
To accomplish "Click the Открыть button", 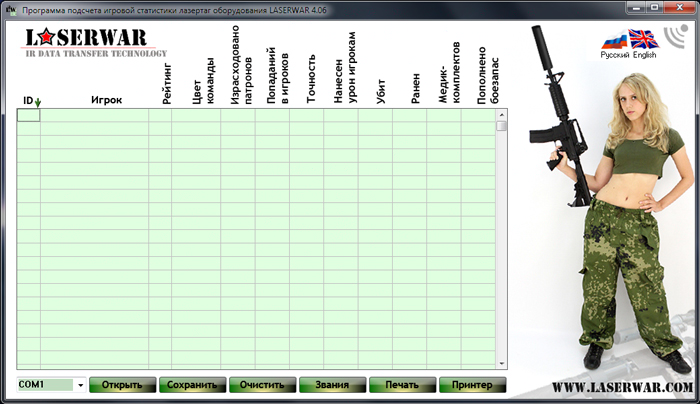I will pyautogui.click(x=122, y=385).
